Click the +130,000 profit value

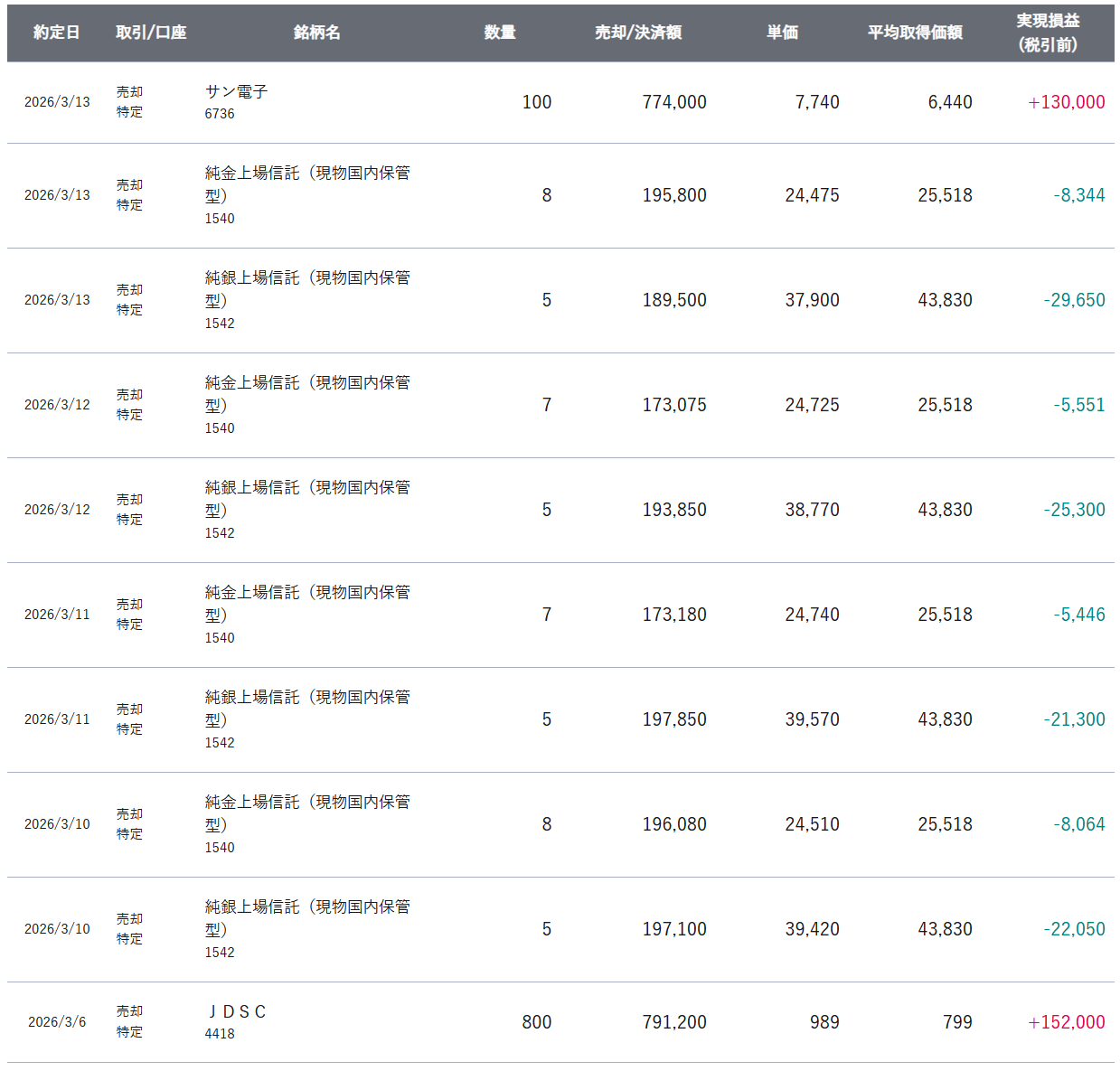tap(1067, 102)
